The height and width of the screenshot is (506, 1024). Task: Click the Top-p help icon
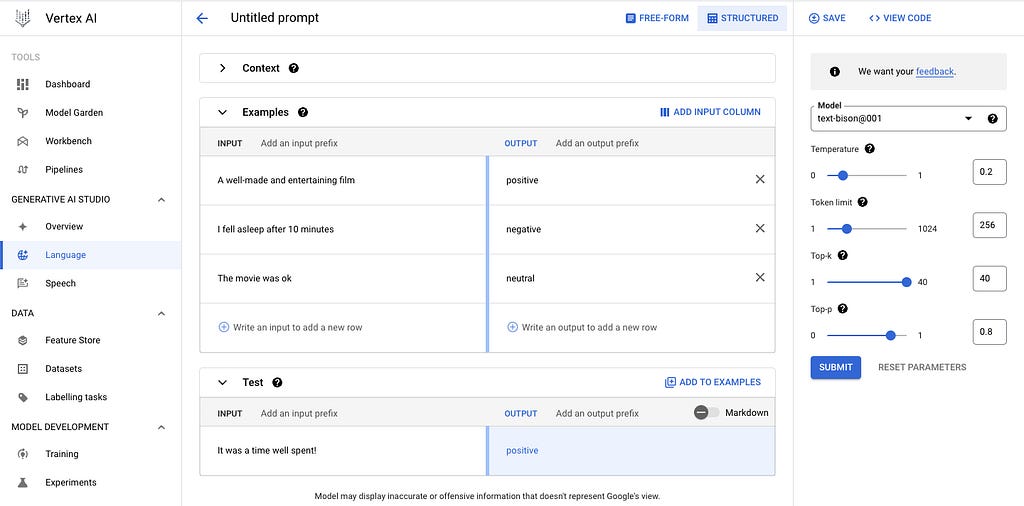tap(842, 309)
